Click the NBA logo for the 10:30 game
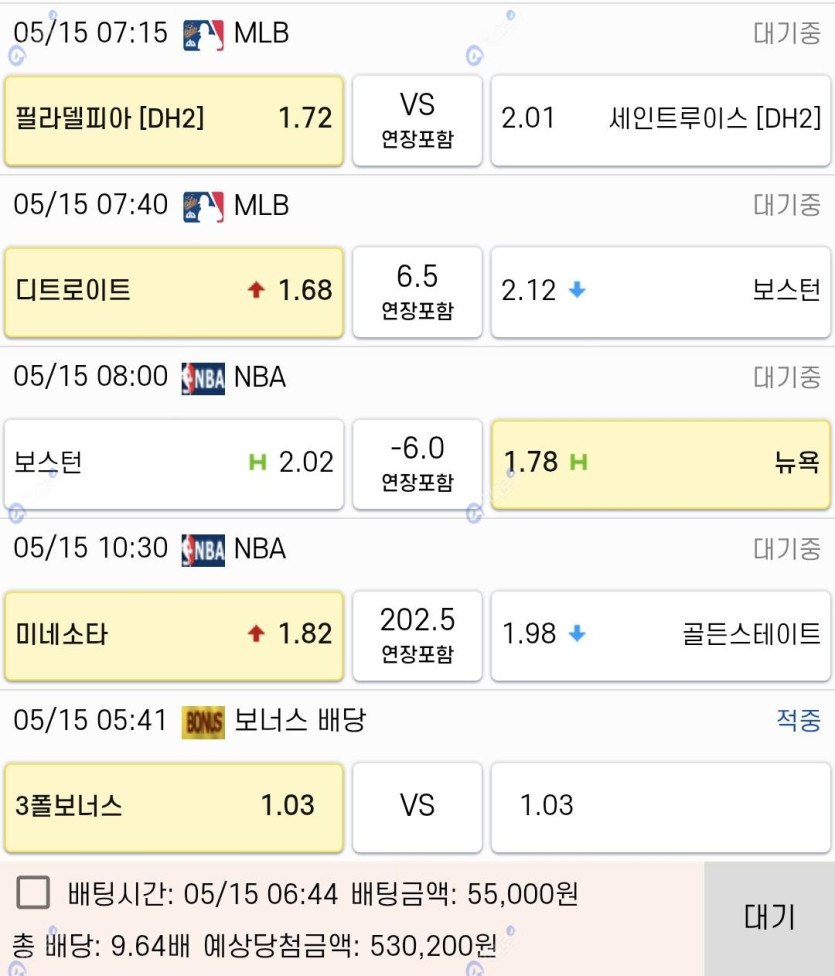This screenshot has width=835, height=976. [203, 550]
